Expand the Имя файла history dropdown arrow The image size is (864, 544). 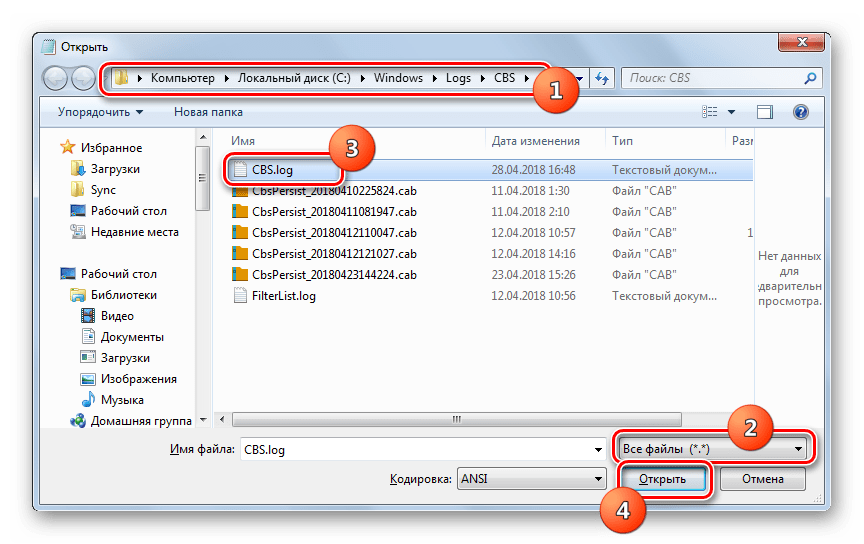598,449
